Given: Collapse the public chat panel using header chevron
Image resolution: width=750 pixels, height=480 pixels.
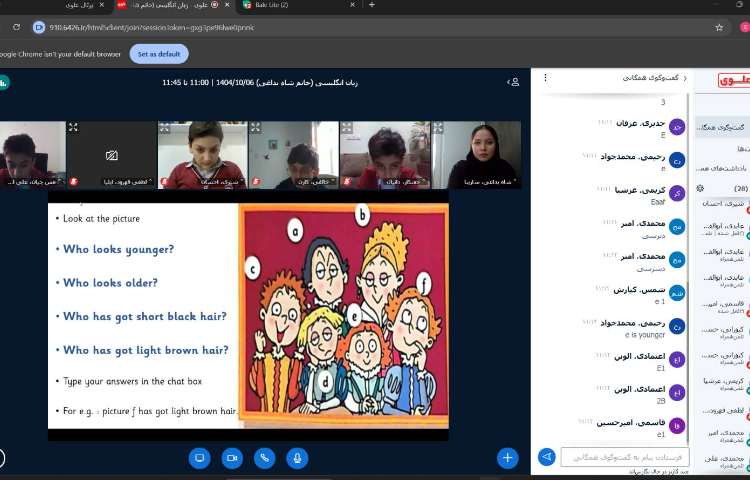Looking at the screenshot, I should 684,77.
